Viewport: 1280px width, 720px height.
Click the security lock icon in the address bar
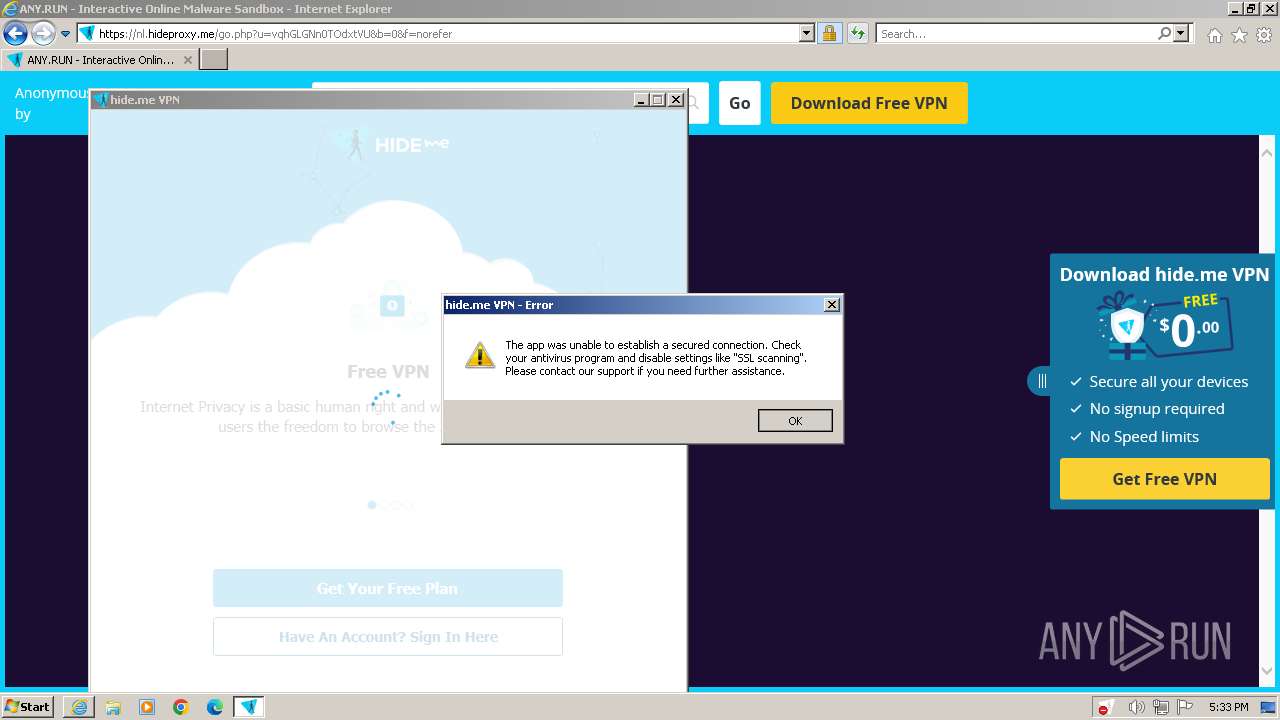(829, 33)
